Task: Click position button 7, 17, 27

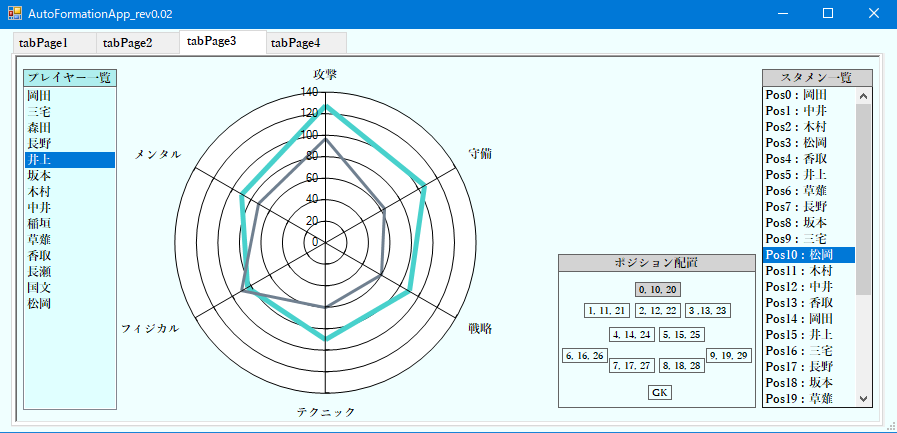Action: pyautogui.click(x=632, y=366)
